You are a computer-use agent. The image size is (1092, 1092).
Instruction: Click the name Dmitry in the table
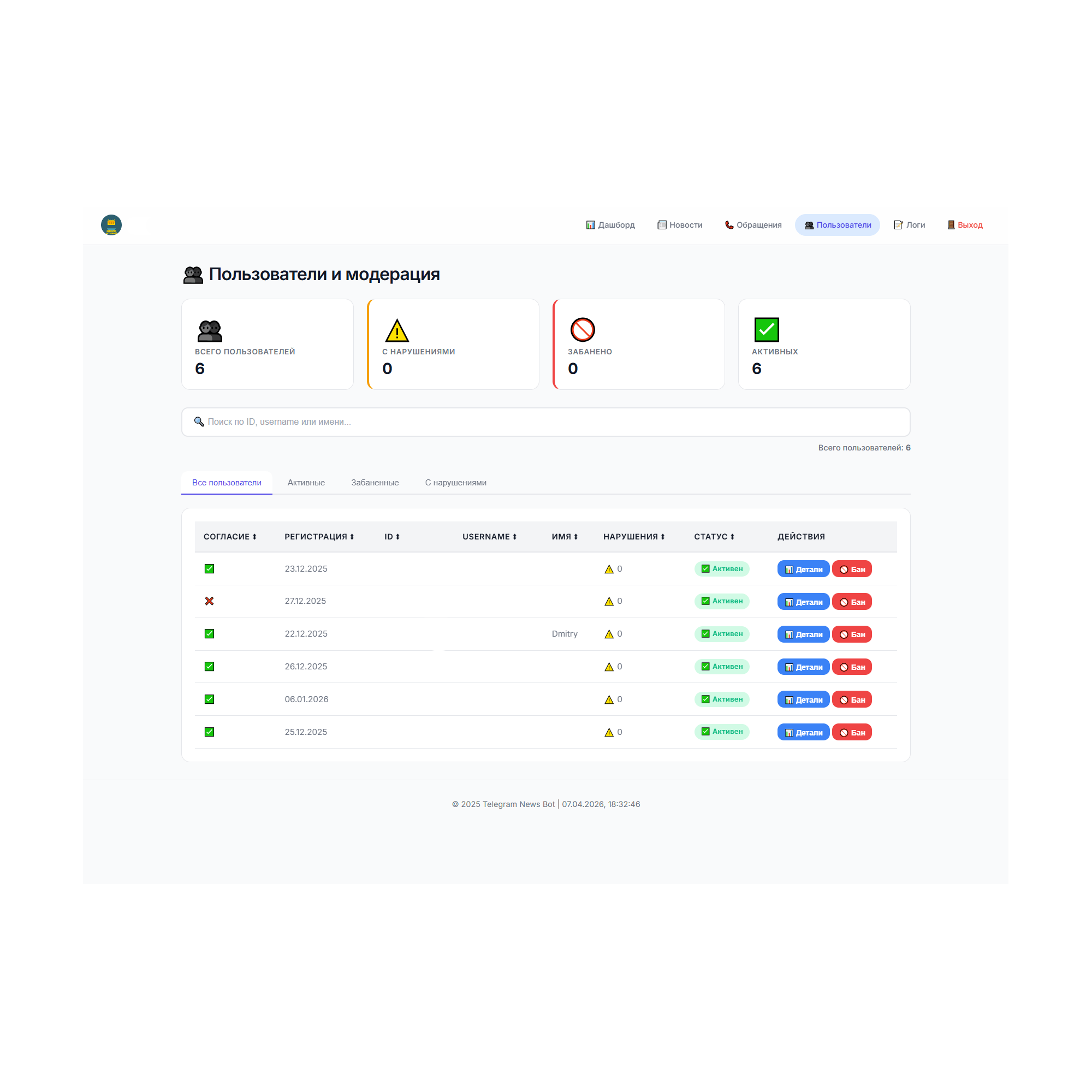[x=565, y=633]
